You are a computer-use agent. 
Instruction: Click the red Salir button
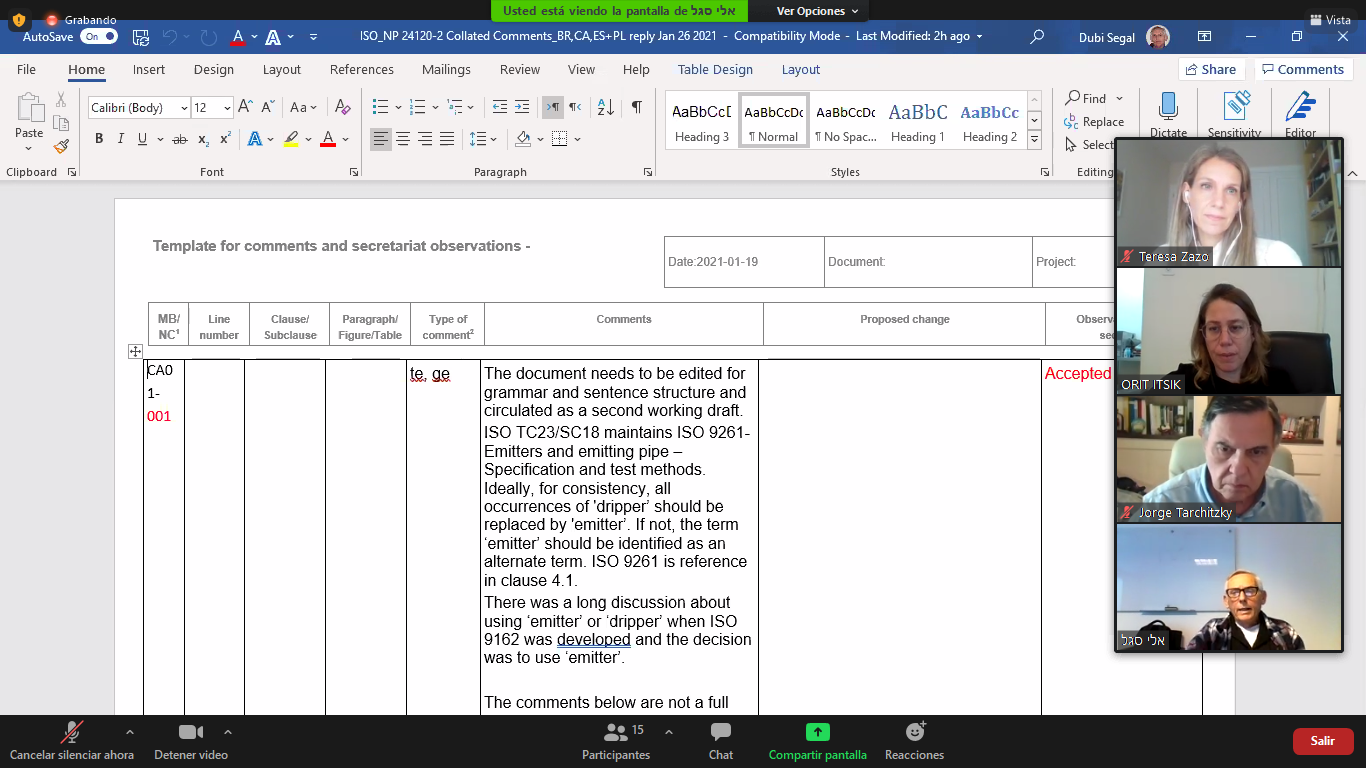[x=1322, y=741]
